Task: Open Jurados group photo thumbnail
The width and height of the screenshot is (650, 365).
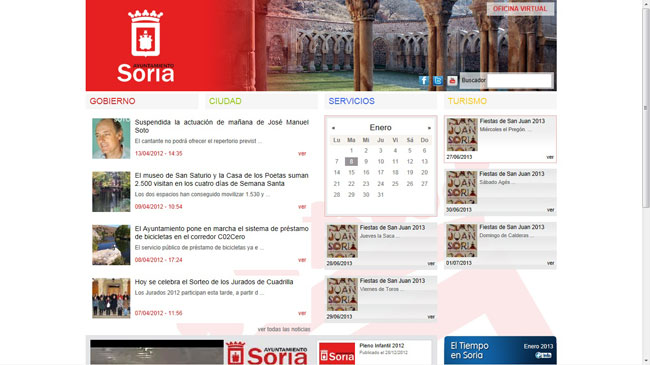Action: click(x=111, y=298)
